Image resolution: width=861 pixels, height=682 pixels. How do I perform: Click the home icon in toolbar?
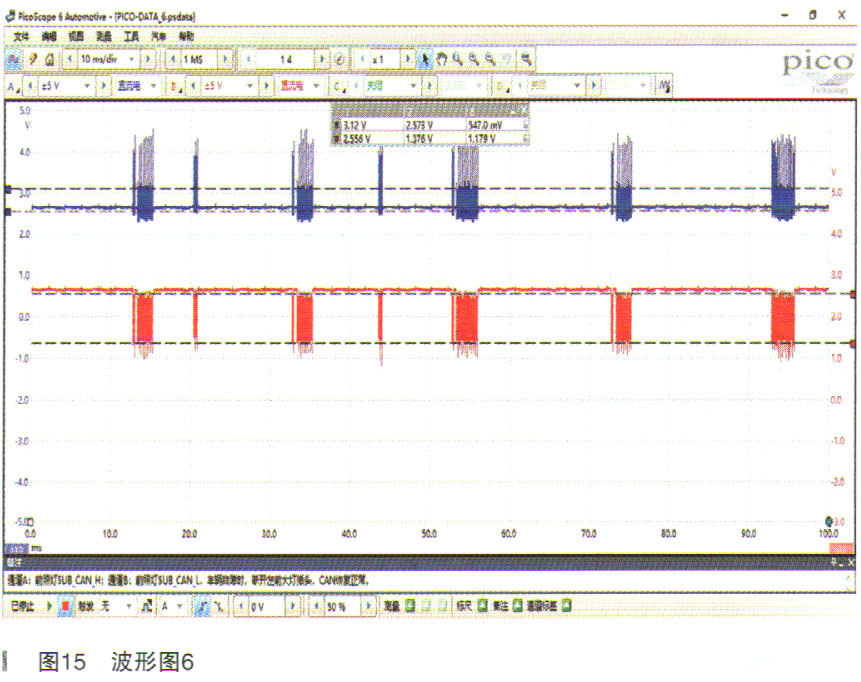(49, 59)
